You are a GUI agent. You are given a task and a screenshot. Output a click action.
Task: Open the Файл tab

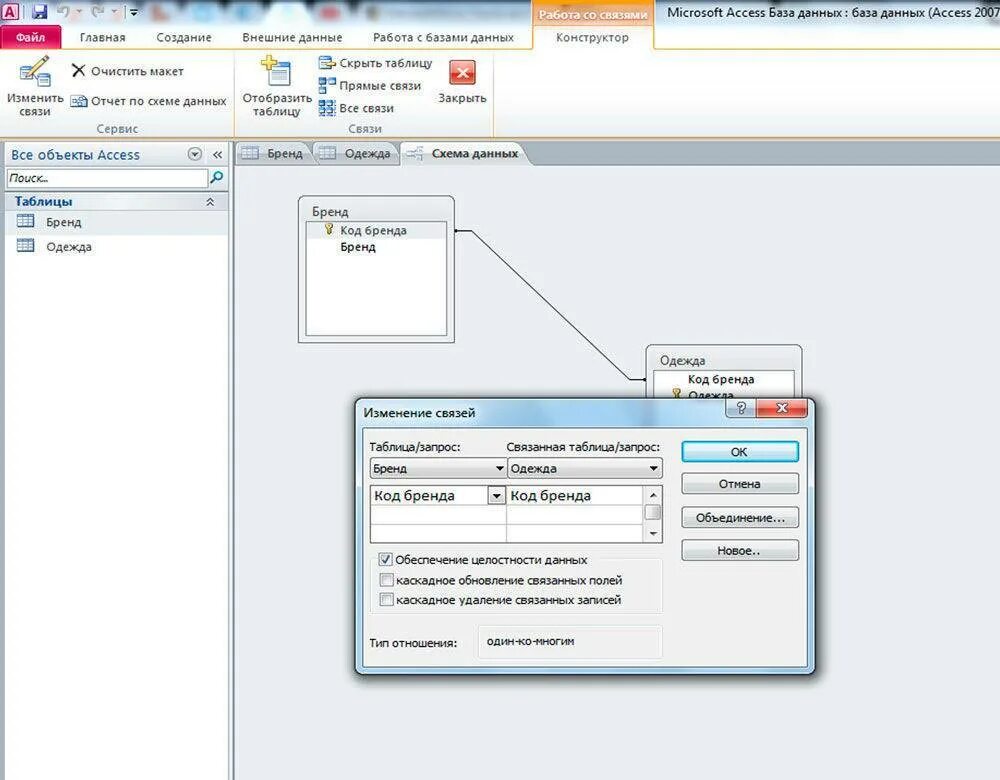pos(31,37)
